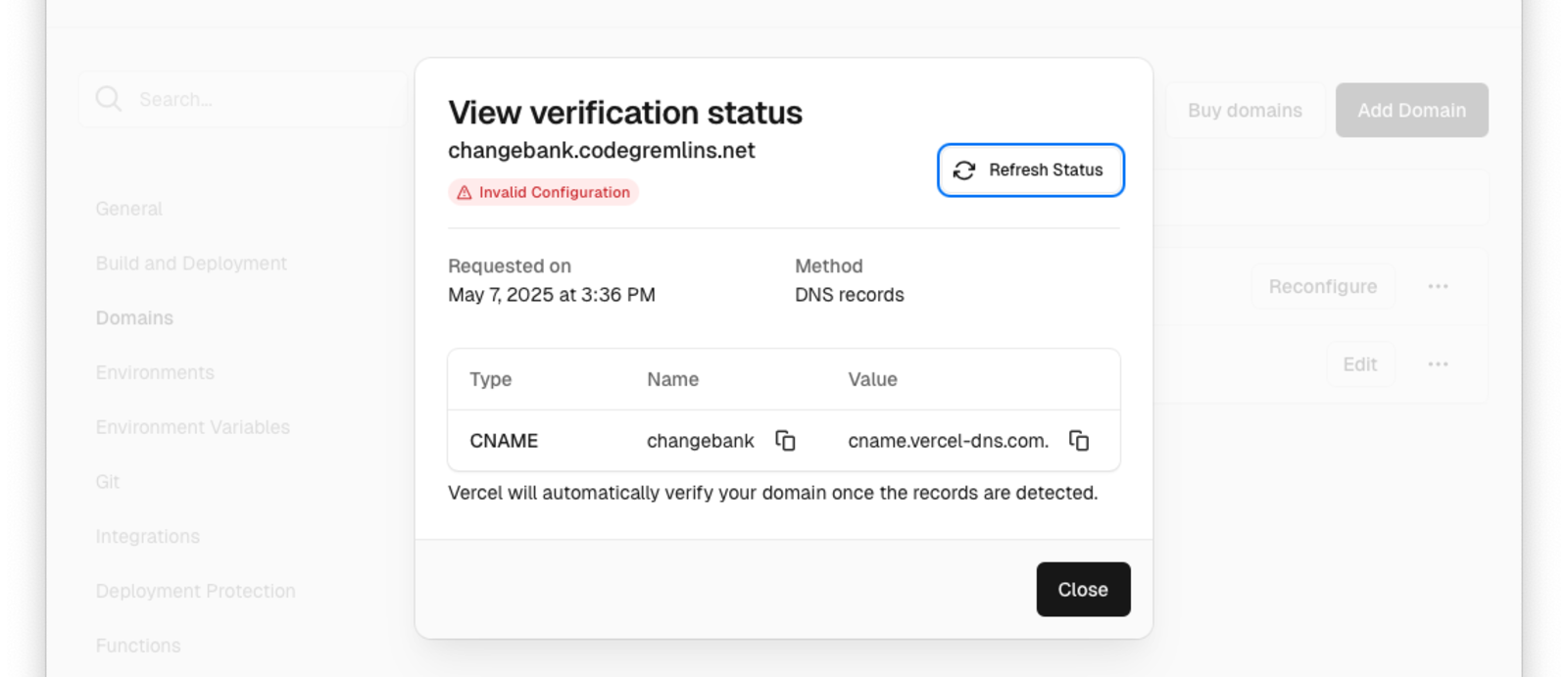Open the Integrations section

pyautogui.click(x=148, y=537)
